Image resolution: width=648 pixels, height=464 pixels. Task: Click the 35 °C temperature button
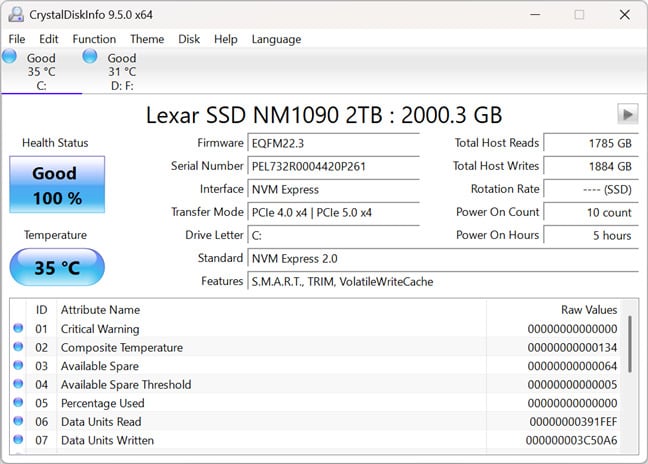[x=56, y=268]
